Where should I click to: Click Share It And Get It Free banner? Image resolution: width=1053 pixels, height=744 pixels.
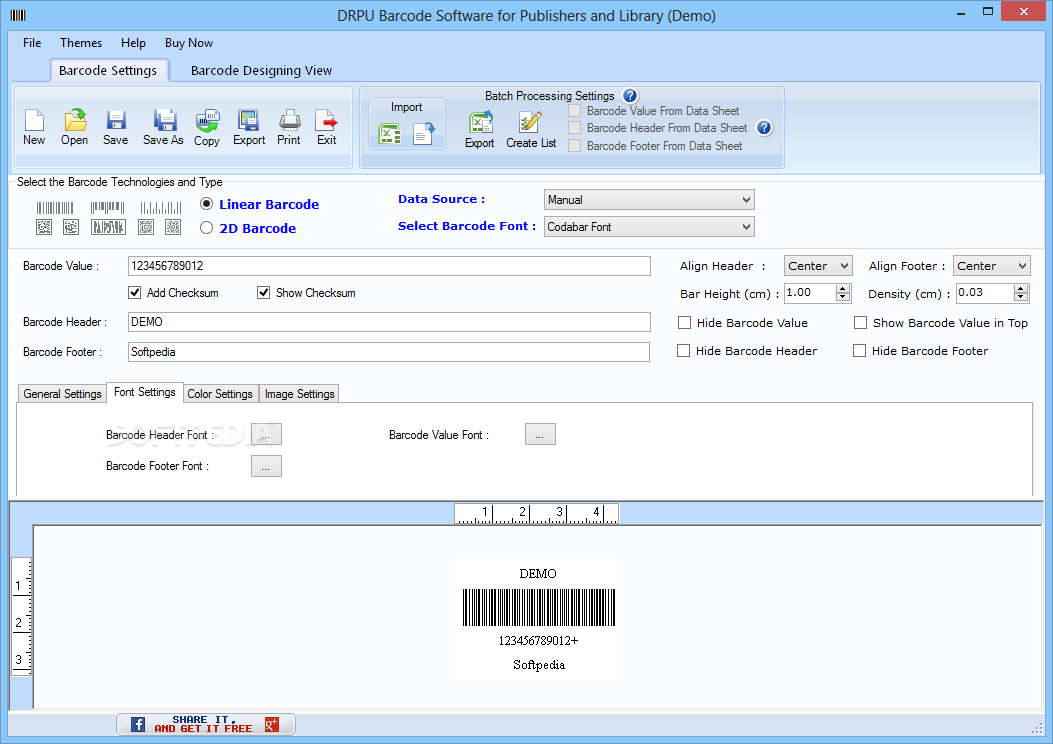pos(205,725)
